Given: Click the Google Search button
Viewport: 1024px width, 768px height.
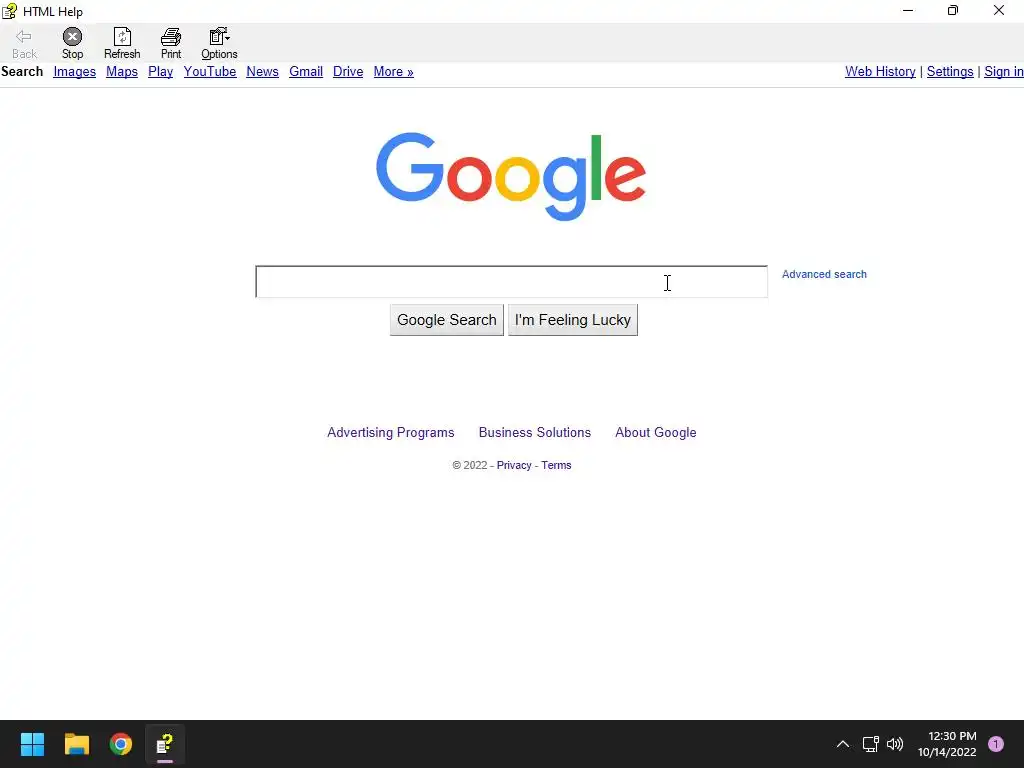Looking at the screenshot, I should (447, 320).
